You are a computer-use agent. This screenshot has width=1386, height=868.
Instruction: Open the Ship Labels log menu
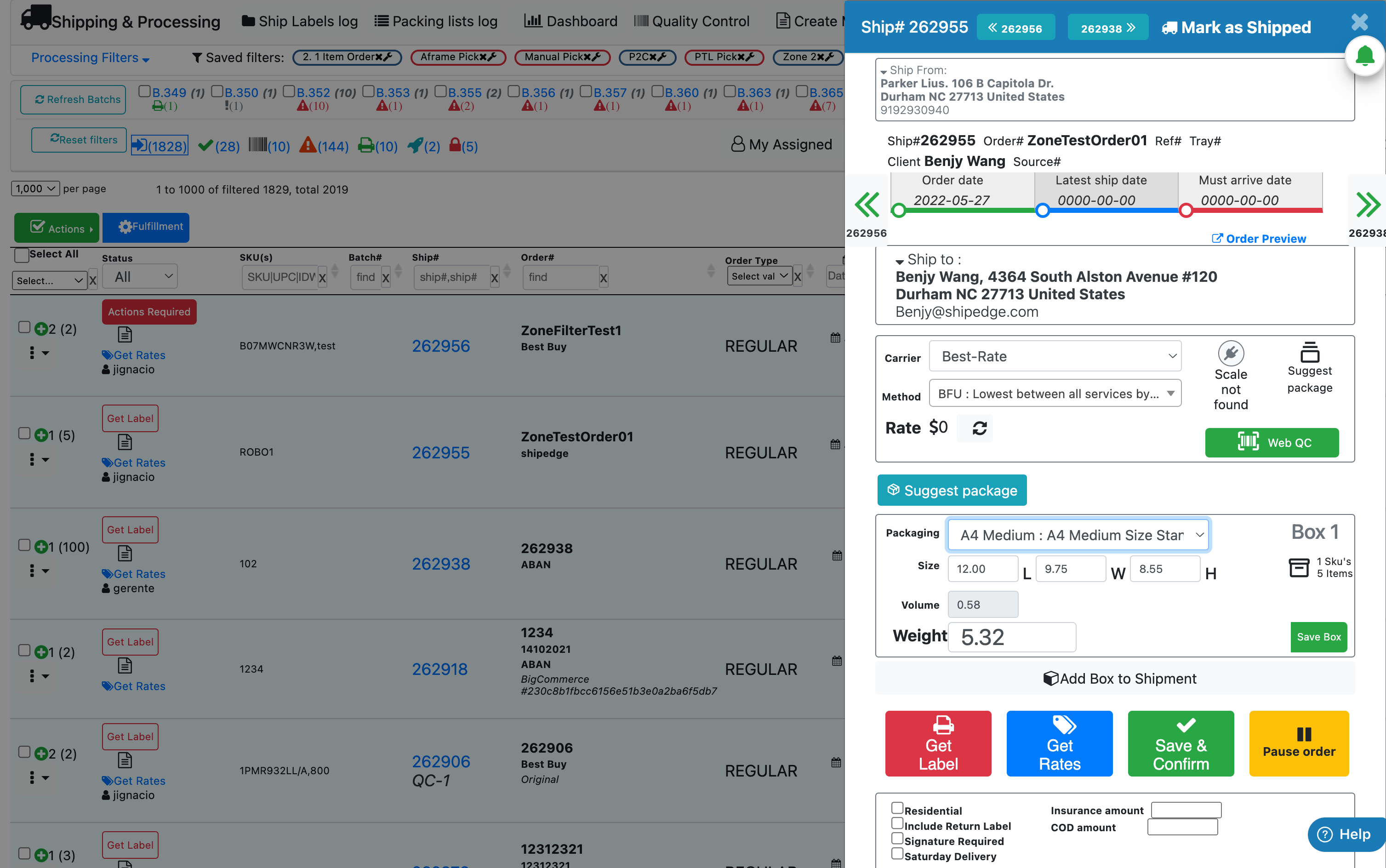tap(300, 21)
